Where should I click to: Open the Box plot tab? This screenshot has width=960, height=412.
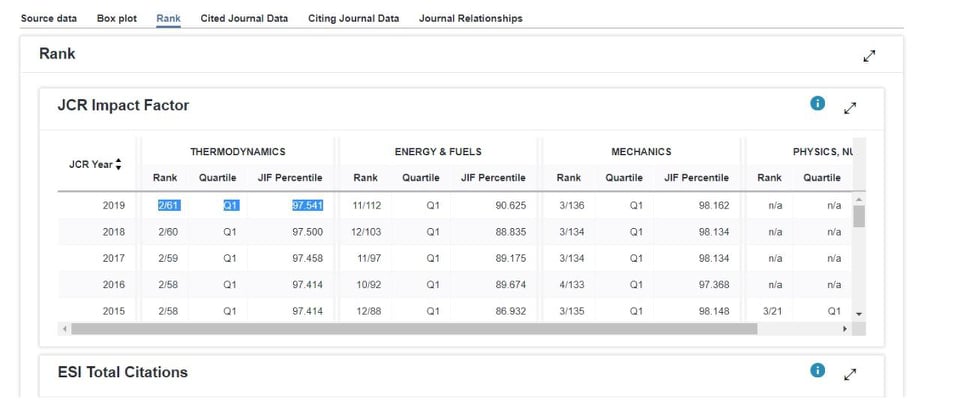pos(117,18)
